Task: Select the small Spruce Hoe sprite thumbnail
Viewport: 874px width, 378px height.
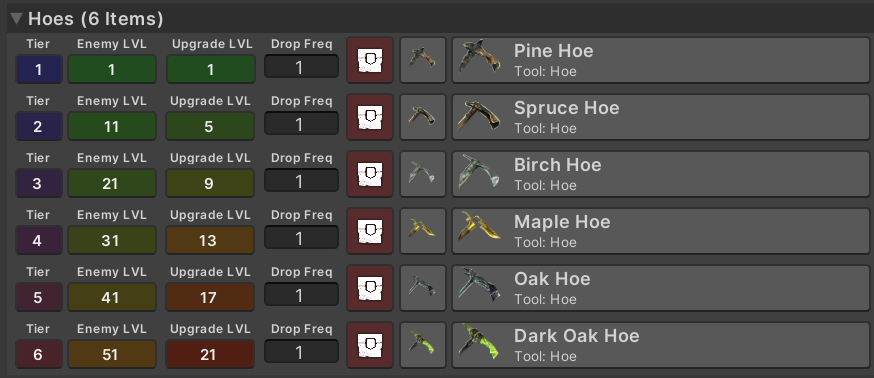Action: (x=423, y=117)
